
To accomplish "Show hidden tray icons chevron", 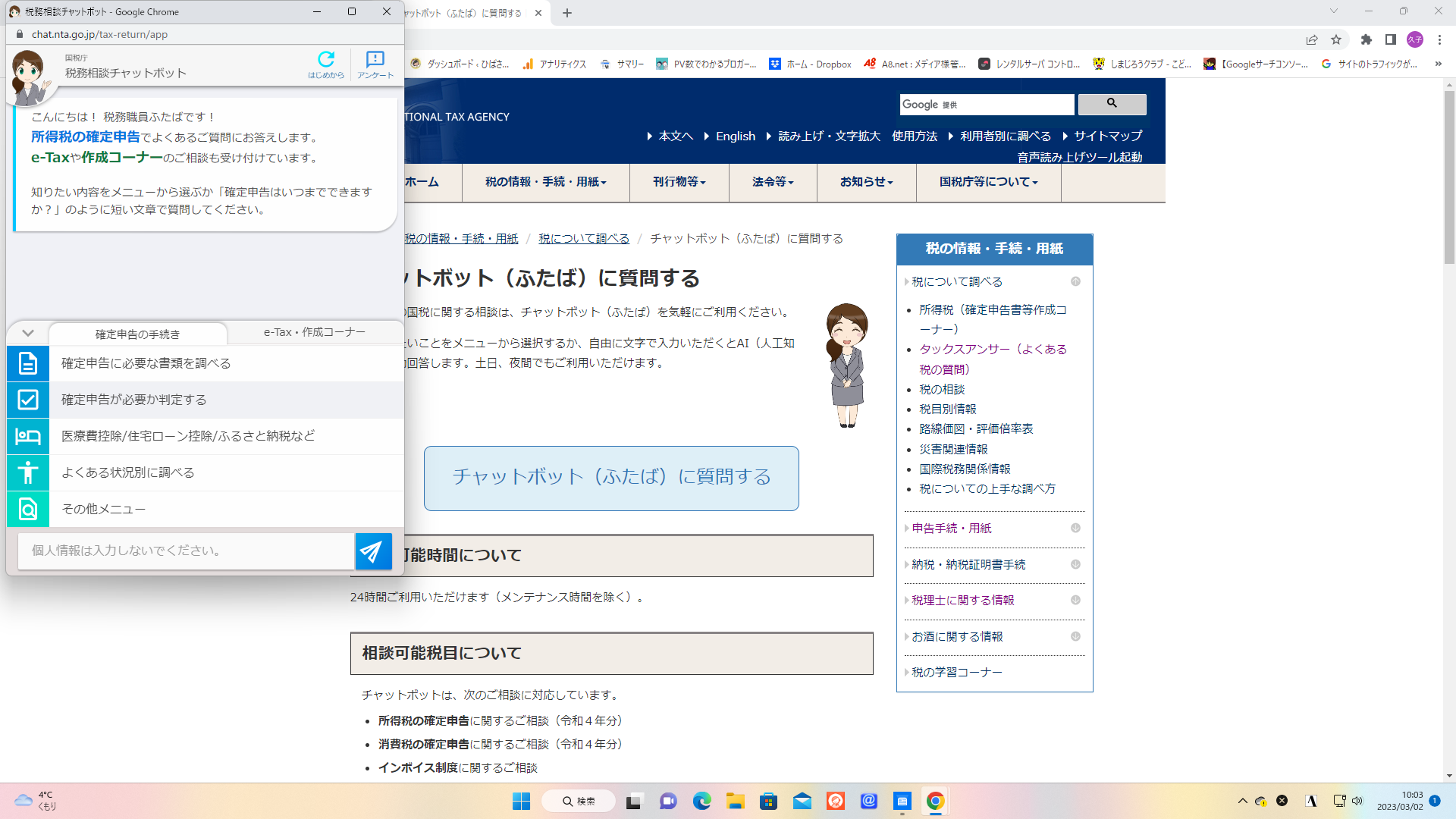I will click(1242, 801).
